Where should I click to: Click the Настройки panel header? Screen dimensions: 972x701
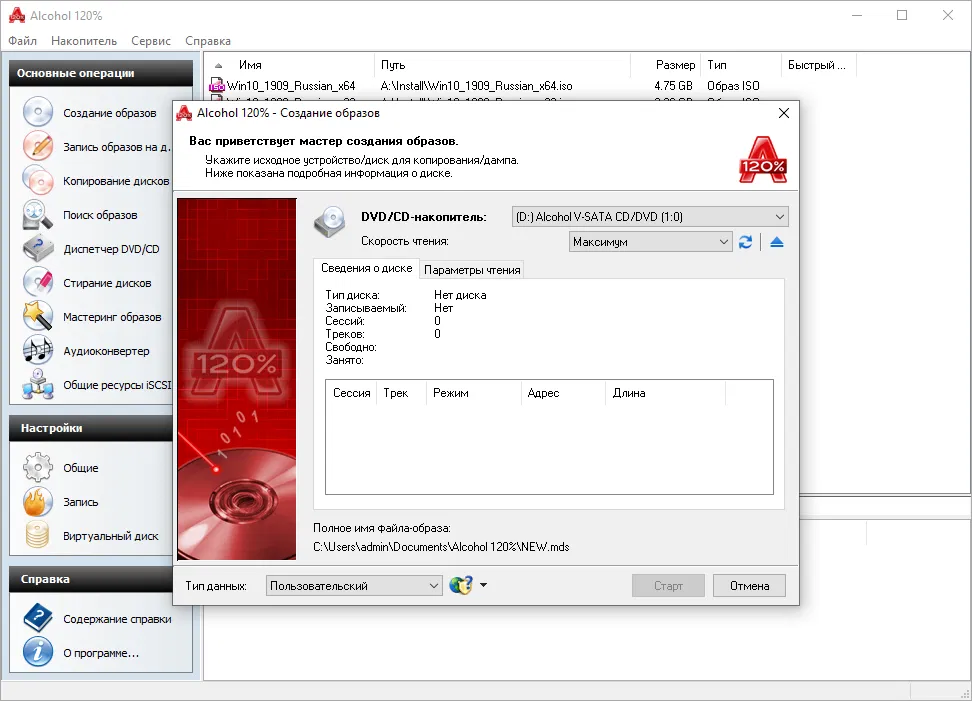click(91, 428)
